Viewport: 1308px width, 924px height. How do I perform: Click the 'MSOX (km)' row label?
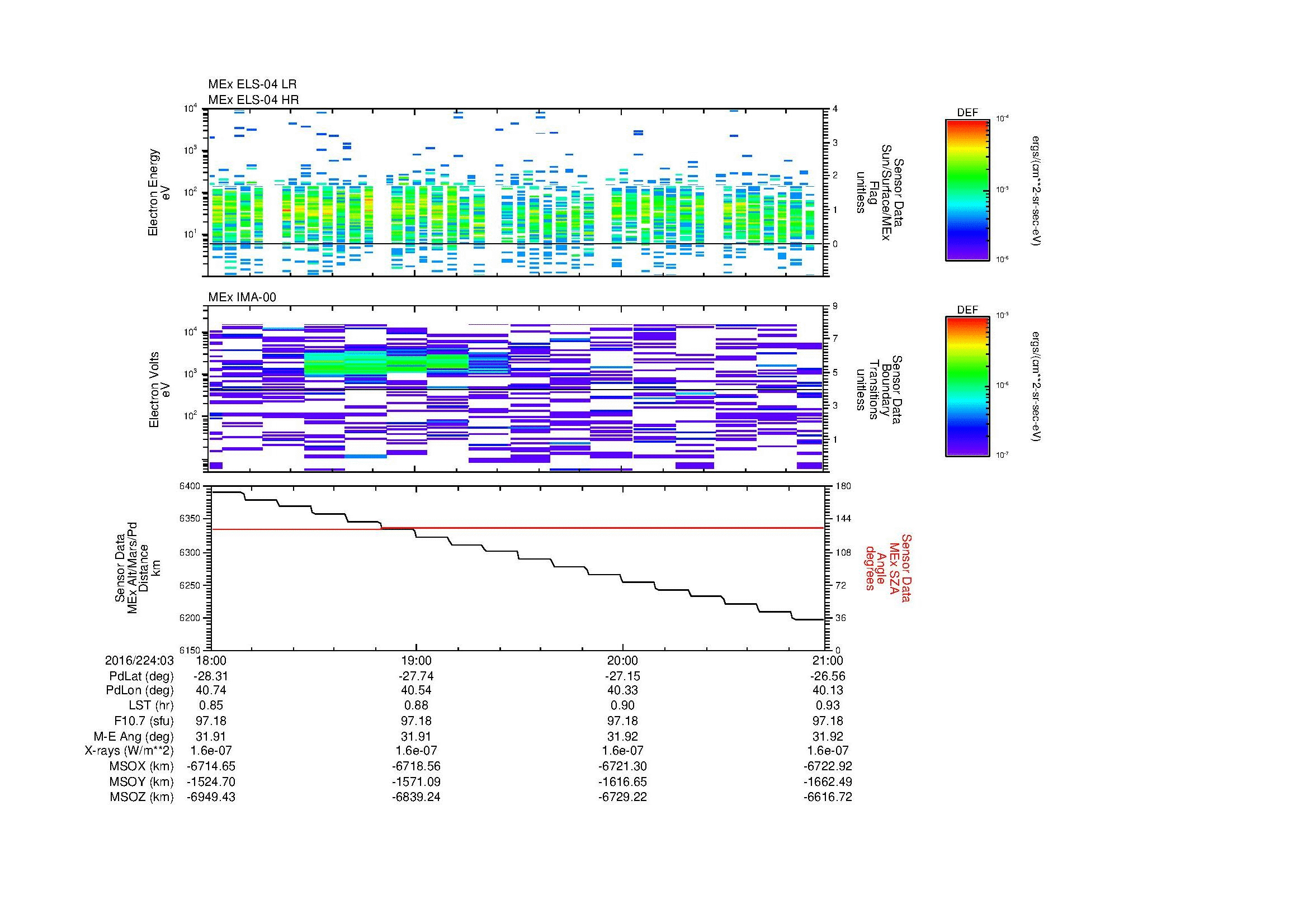coord(141,766)
